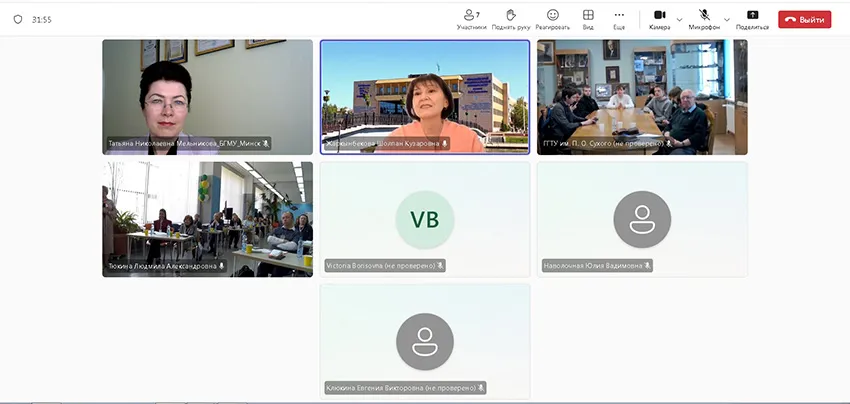The image size is (850, 404).
Task: Select Татьяна Николаевна Мельникова's video tile
Action: click(207, 97)
